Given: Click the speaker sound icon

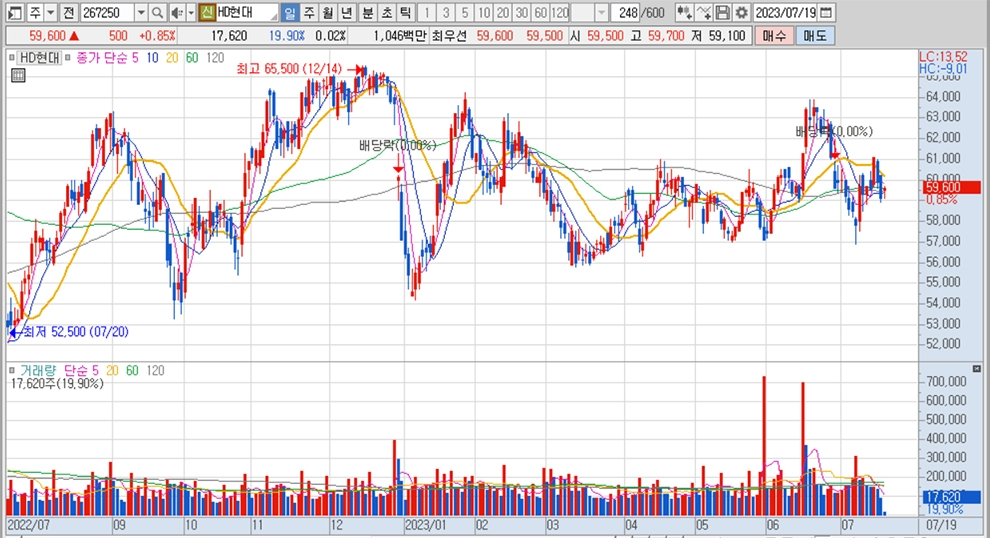Looking at the screenshot, I should [x=176, y=13].
